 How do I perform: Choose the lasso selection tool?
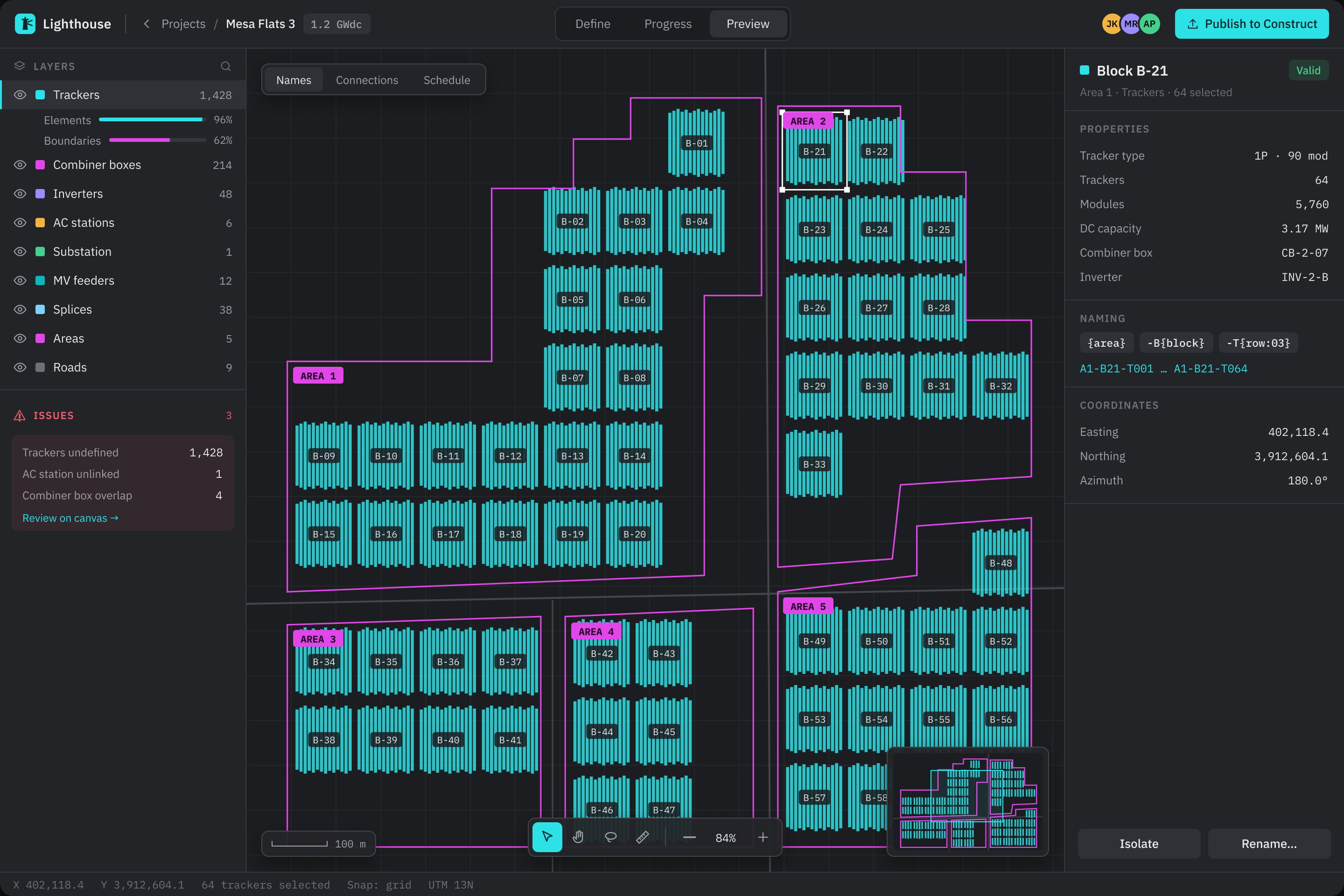click(x=610, y=837)
